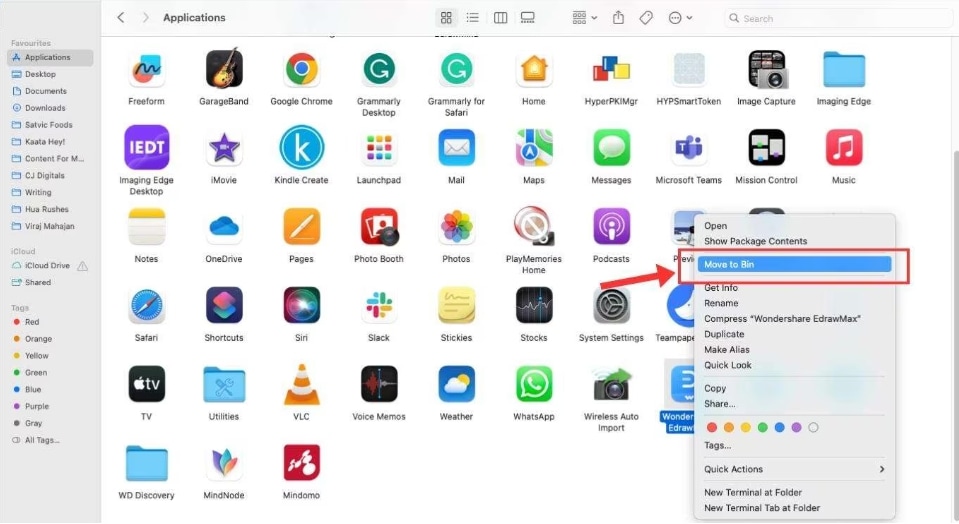Select the Kindle Create icon
This screenshot has height=524, width=959.
pos(302,147)
